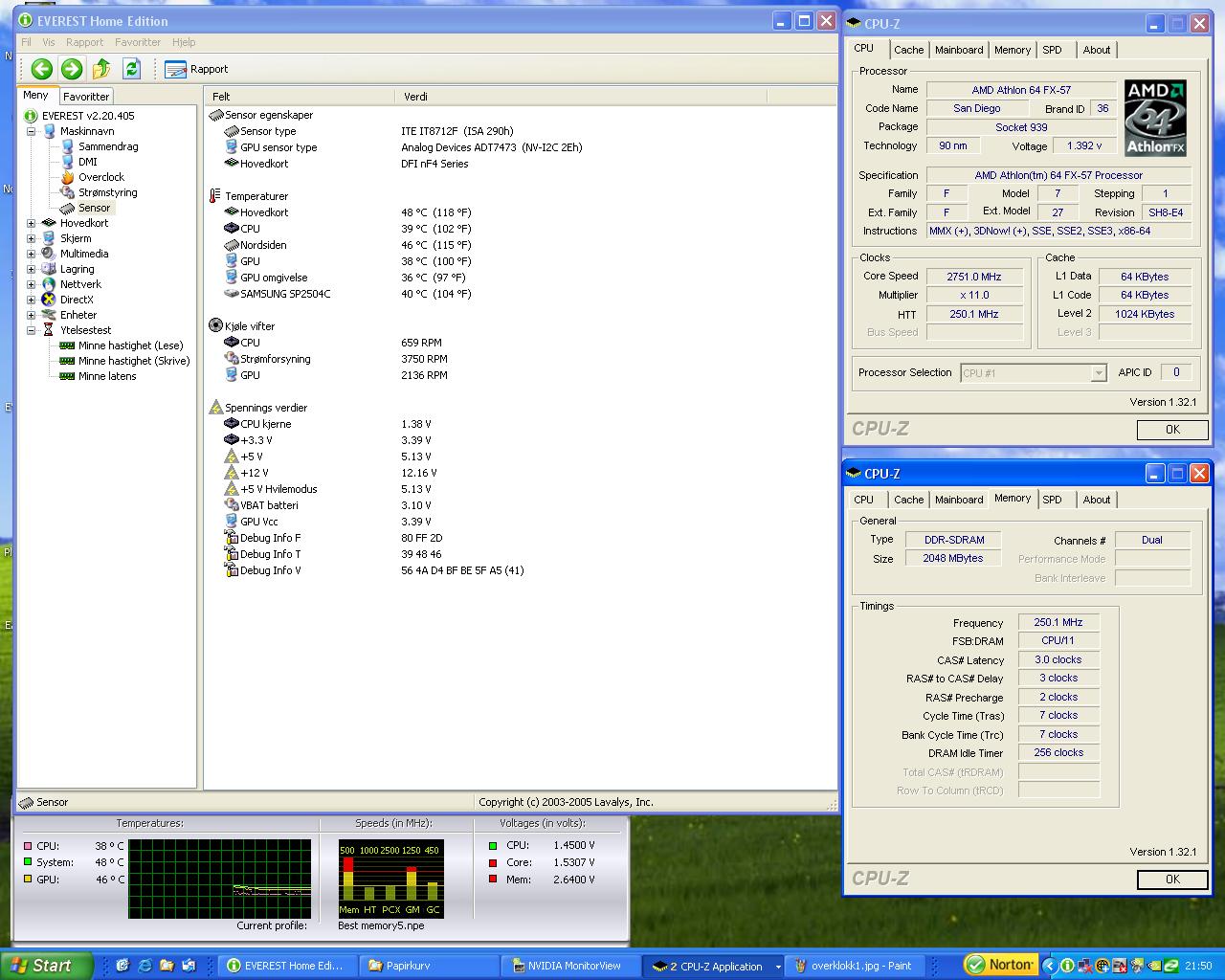The image size is (1225, 980).
Task: Expand the Skjerm tree node
Action: [32, 238]
